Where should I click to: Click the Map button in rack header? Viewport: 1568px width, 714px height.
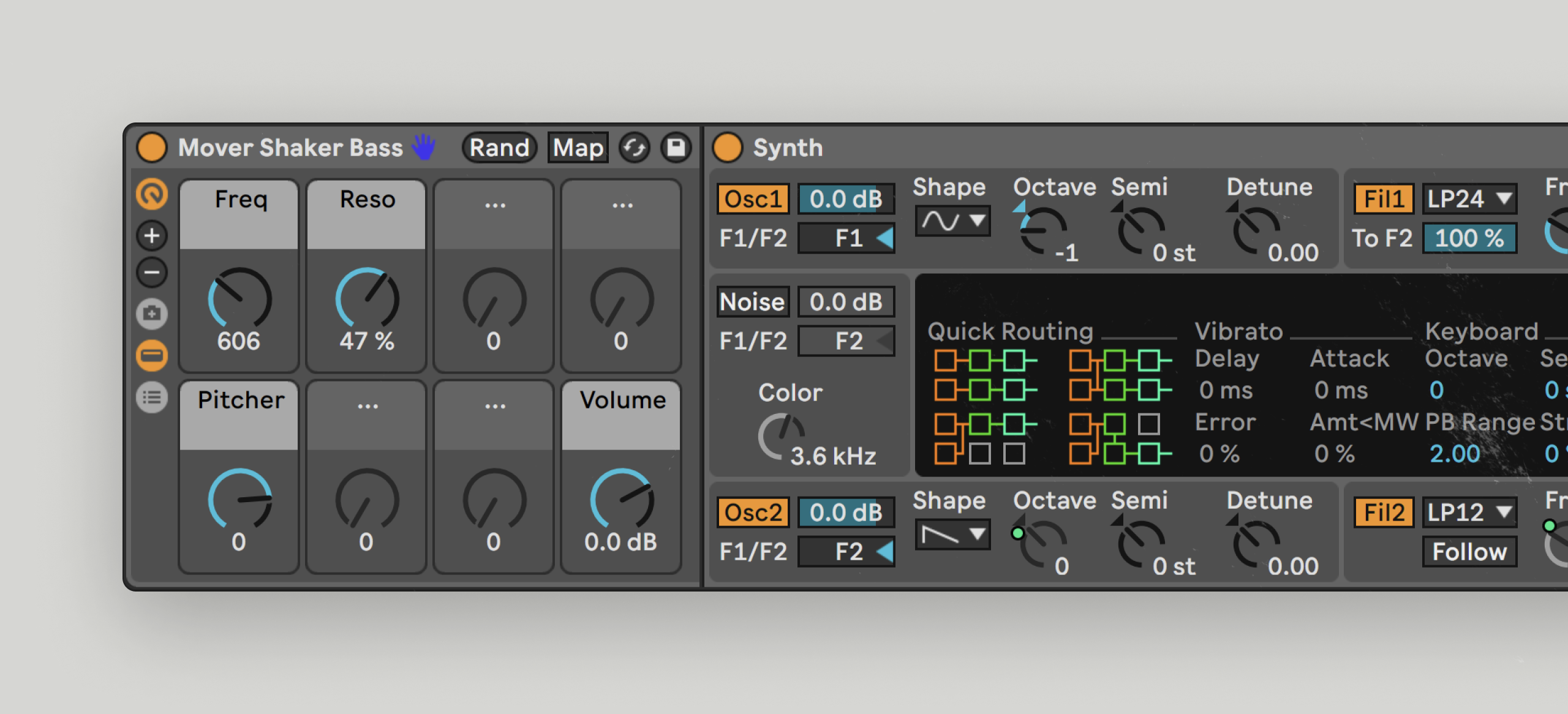(578, 148)
